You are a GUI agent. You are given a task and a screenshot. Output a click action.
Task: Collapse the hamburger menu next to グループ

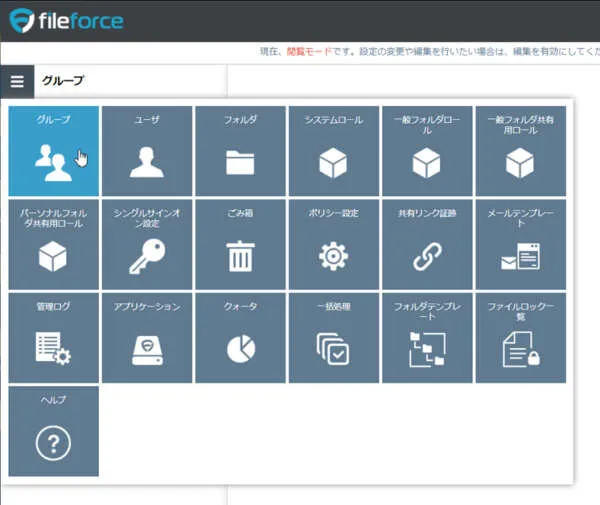[17, 81]
